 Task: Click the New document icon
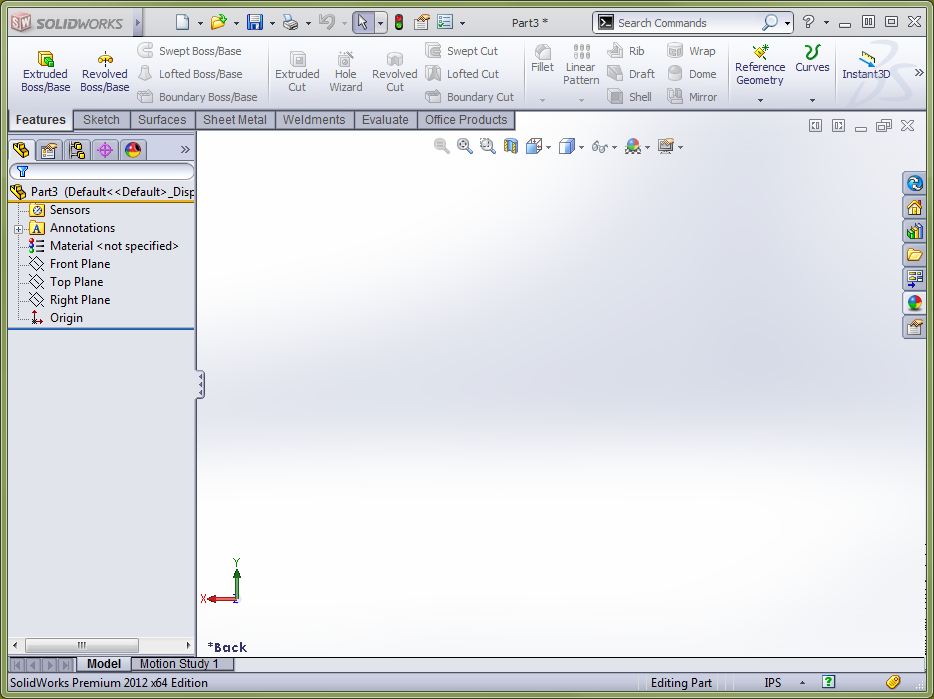[182, 23]
